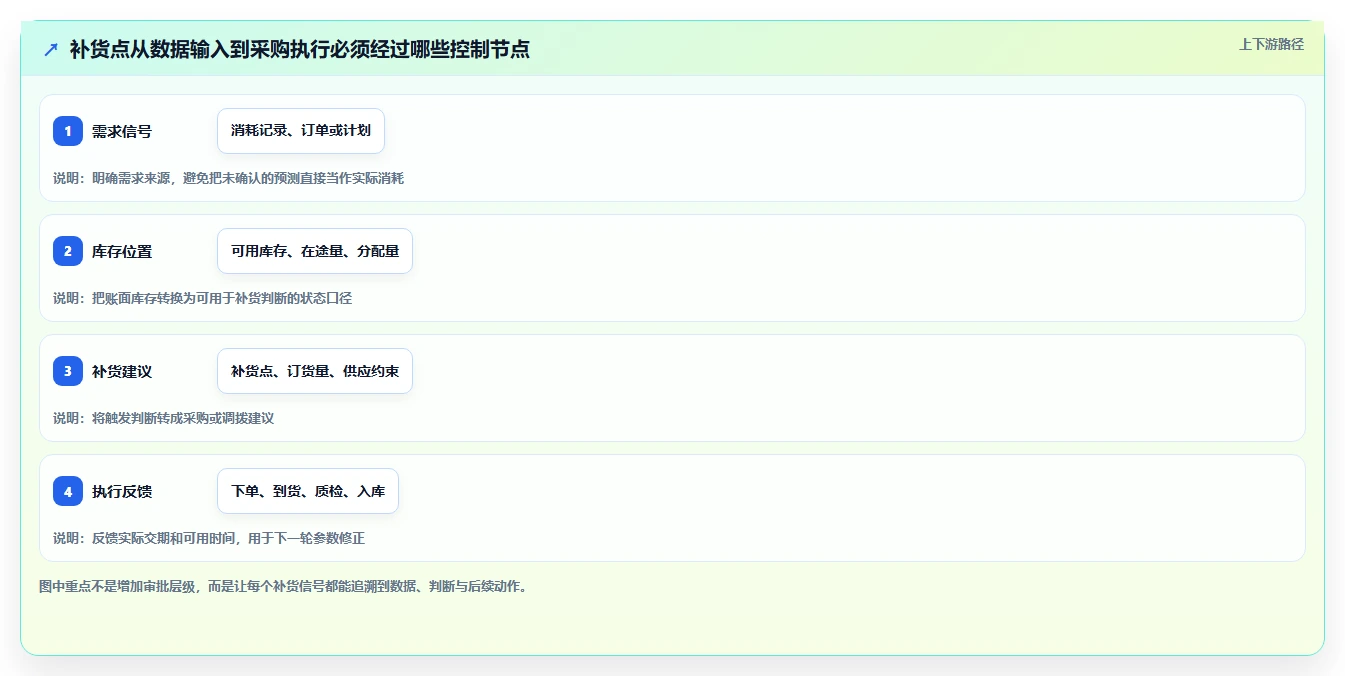Click the 需求信号 step title
Viewport: 1345px width, 676px height.
[122, 131]
